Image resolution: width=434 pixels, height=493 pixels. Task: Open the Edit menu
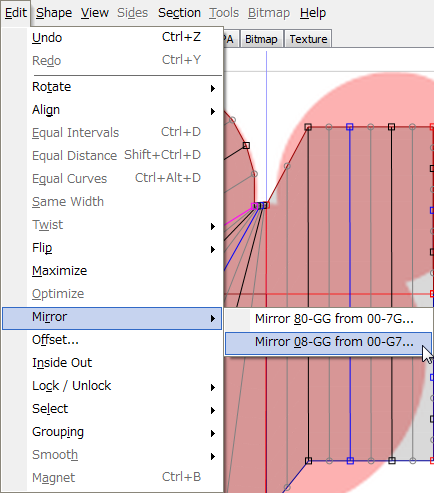[x=16, y=13]
